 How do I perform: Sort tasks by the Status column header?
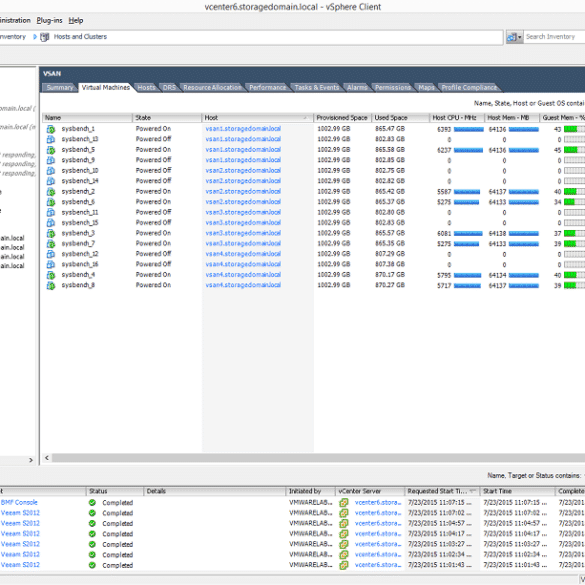click(x=115, y=491)
